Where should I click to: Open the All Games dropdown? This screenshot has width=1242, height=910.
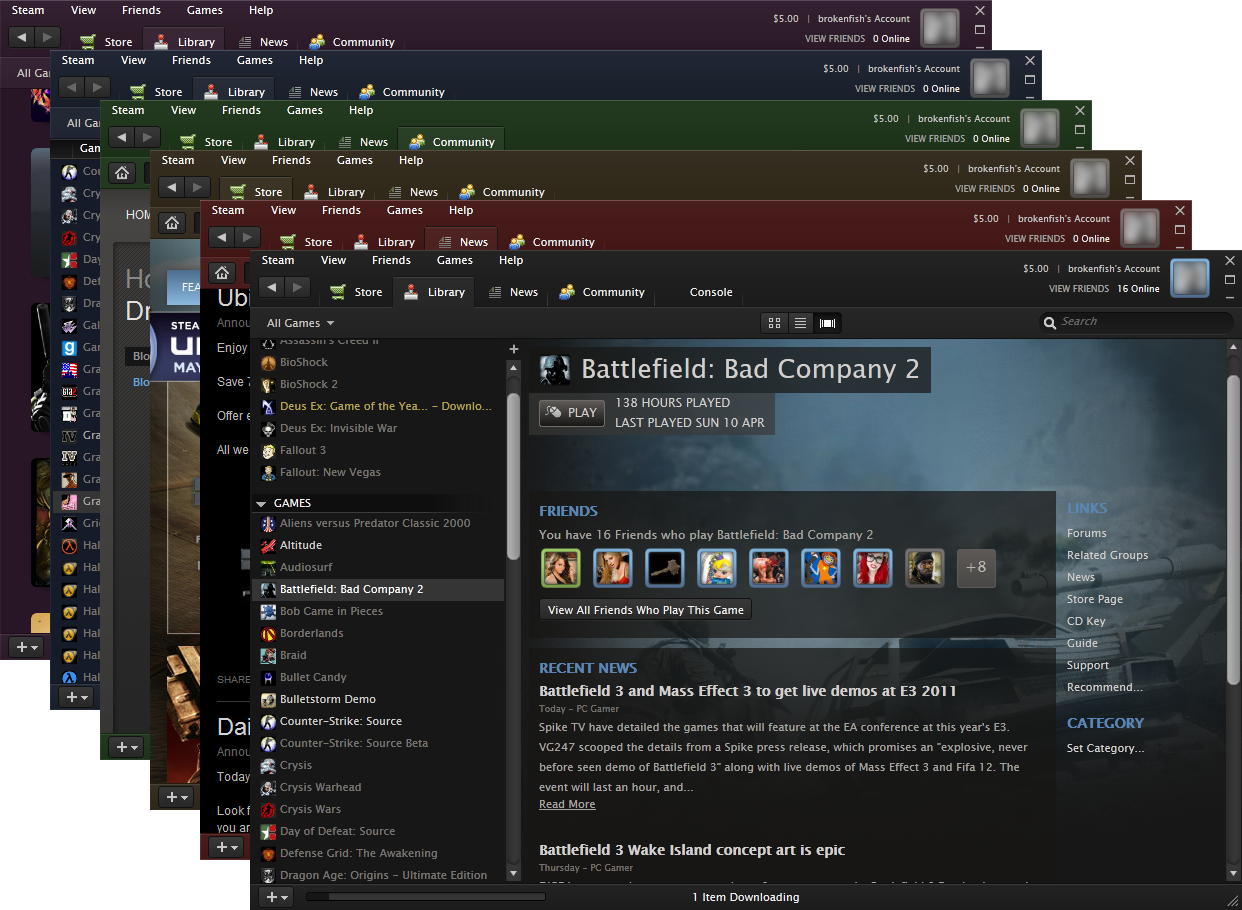point(292,323)
